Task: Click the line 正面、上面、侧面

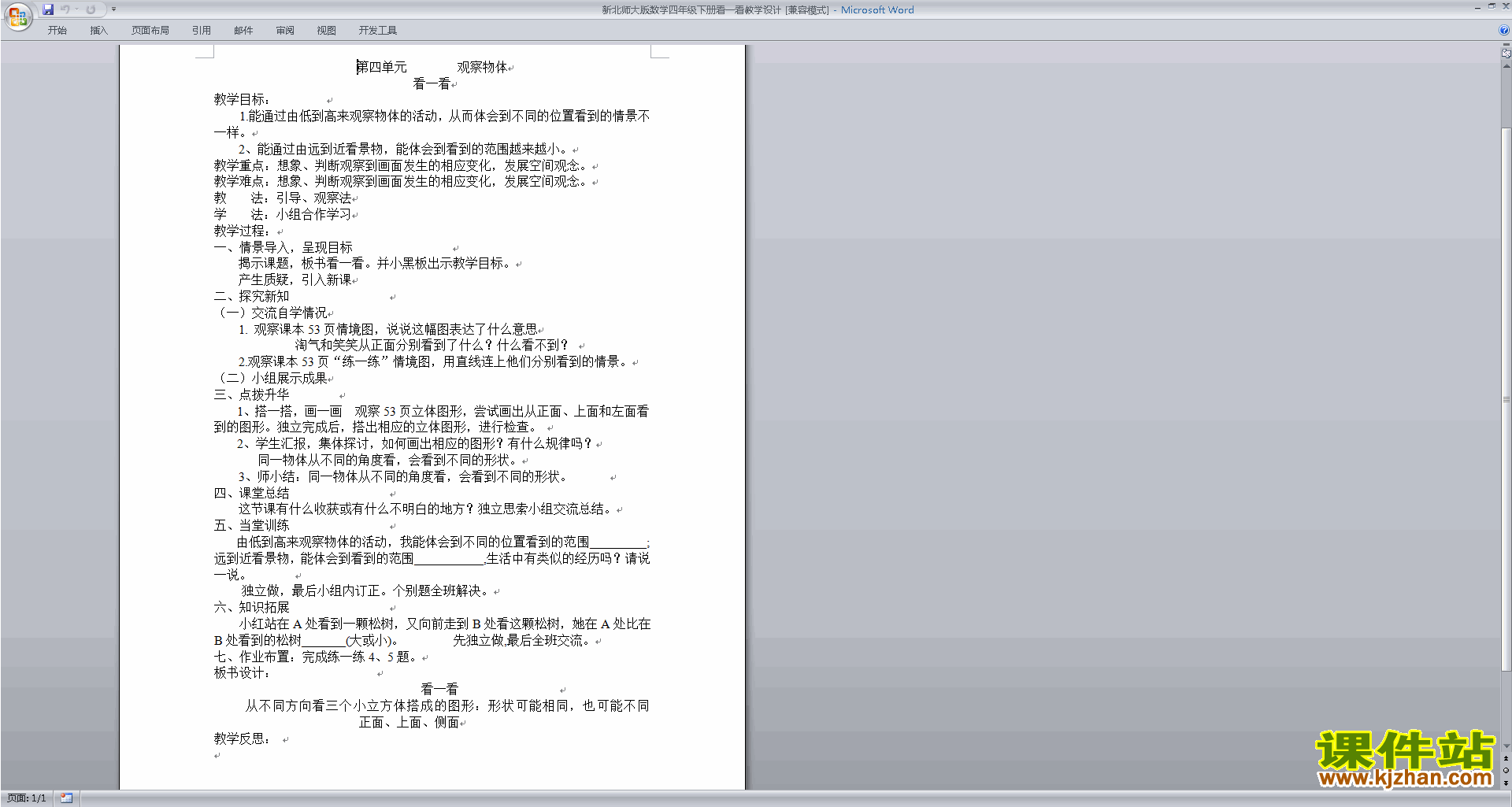Action: click(x=409, y=723)
